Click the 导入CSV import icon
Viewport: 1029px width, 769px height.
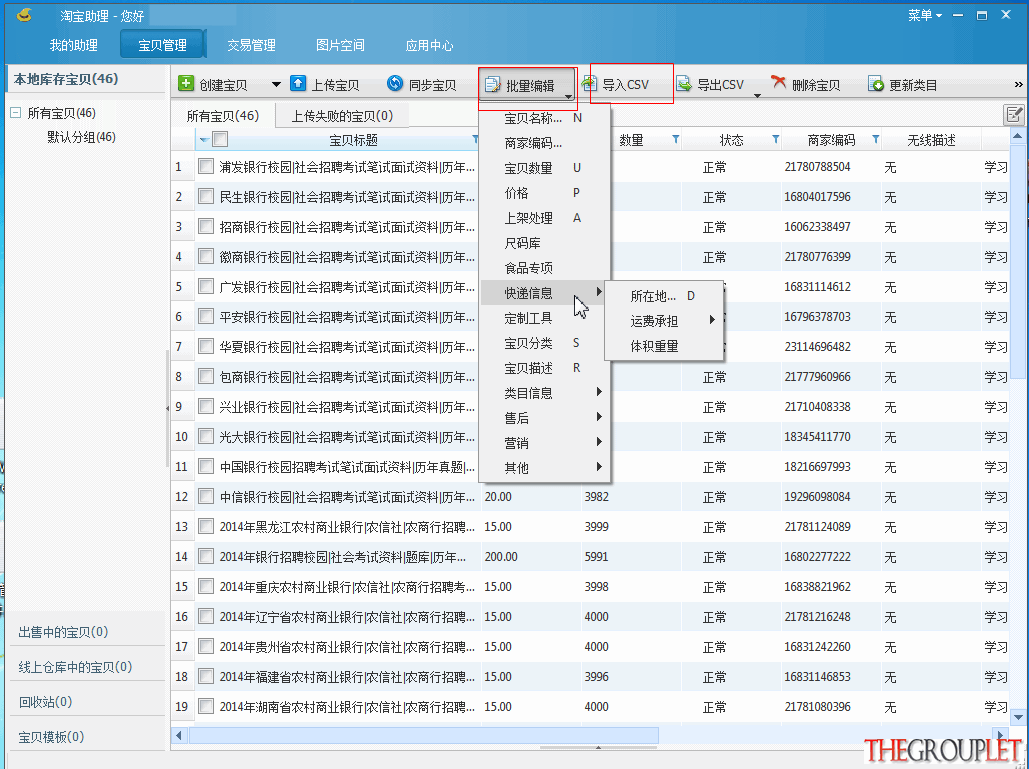coord(589,83)
